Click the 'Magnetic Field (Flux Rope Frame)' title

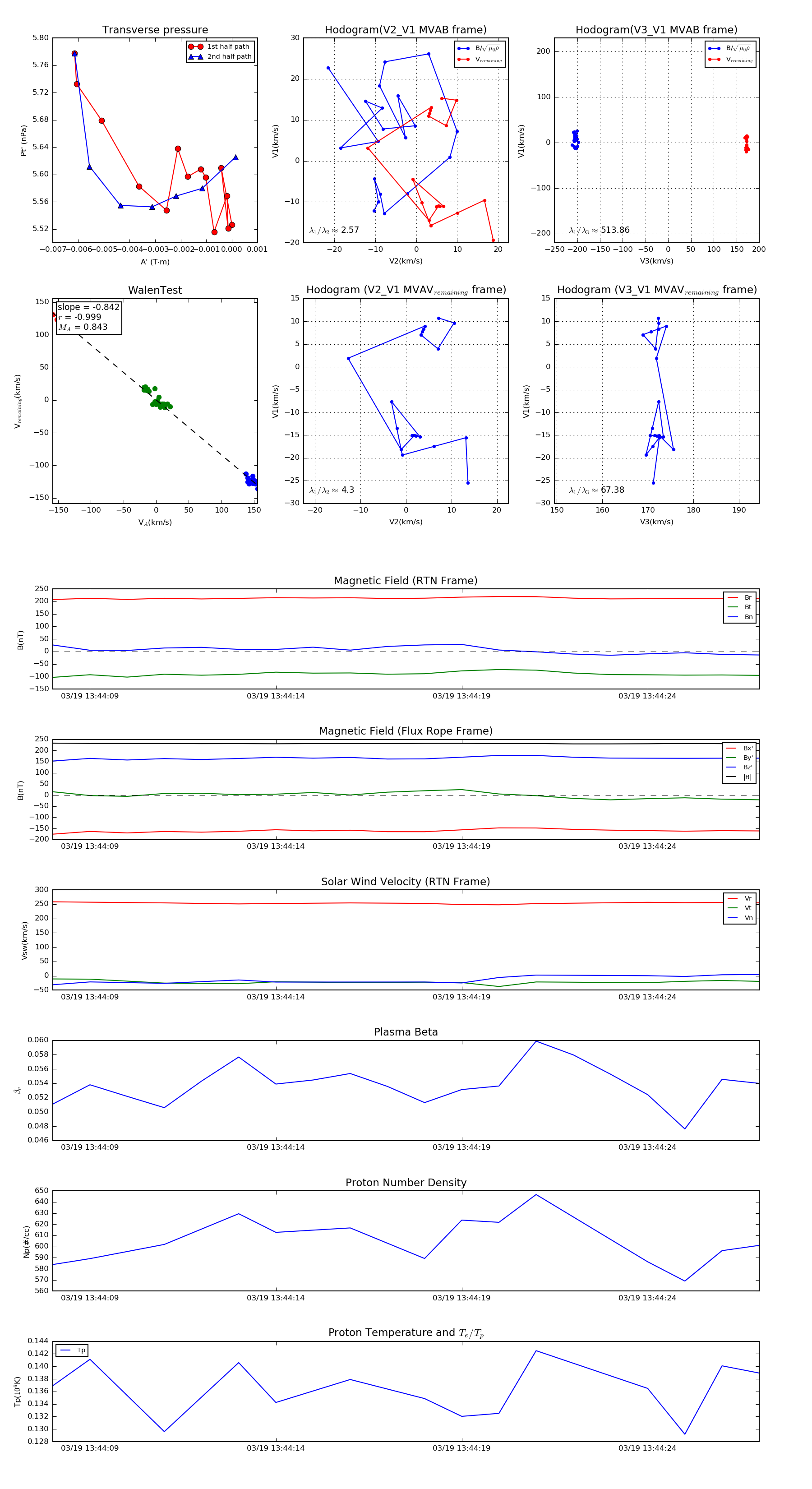coord(406,731)
